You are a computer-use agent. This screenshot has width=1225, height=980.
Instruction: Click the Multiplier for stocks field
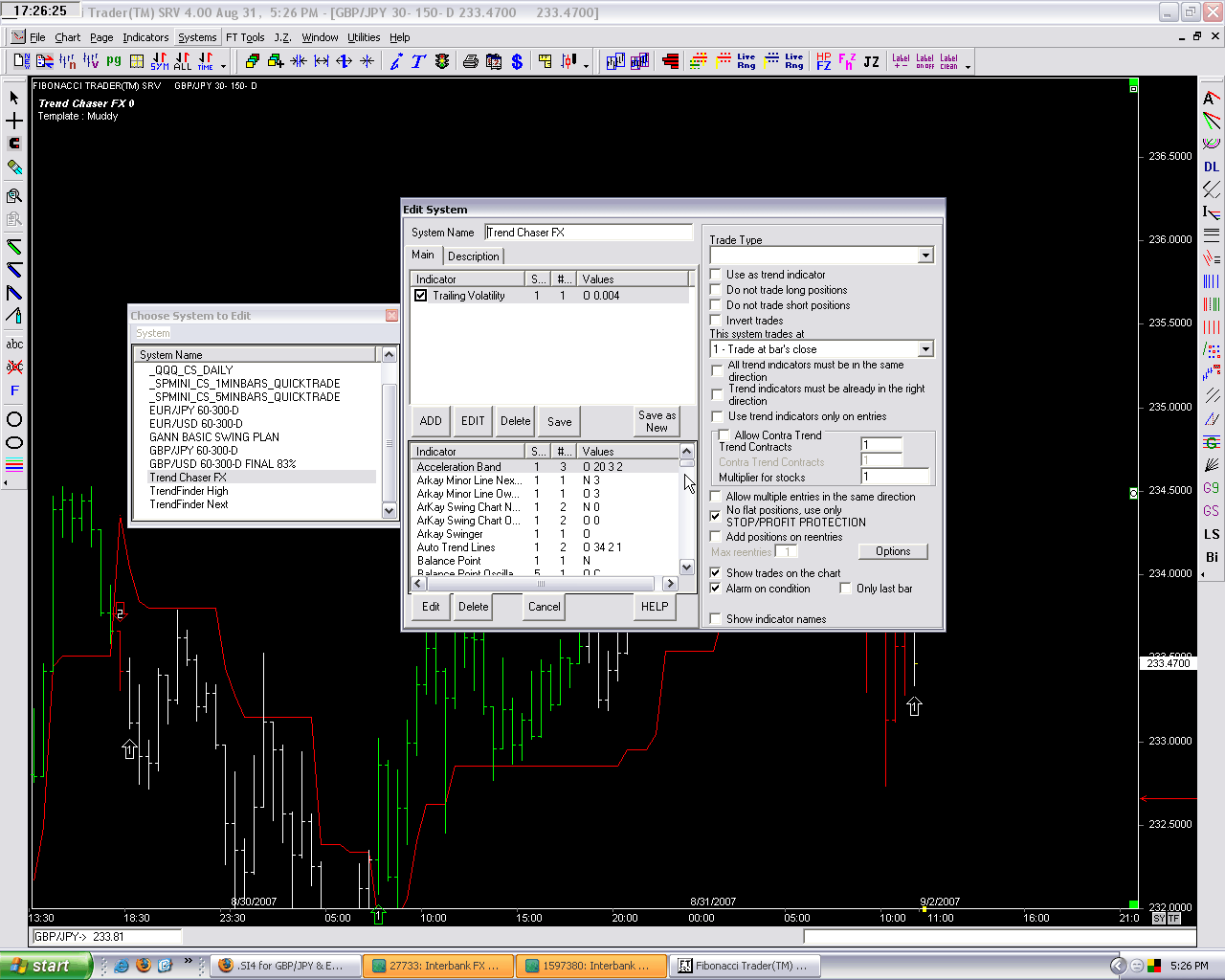tap(895, 477)
